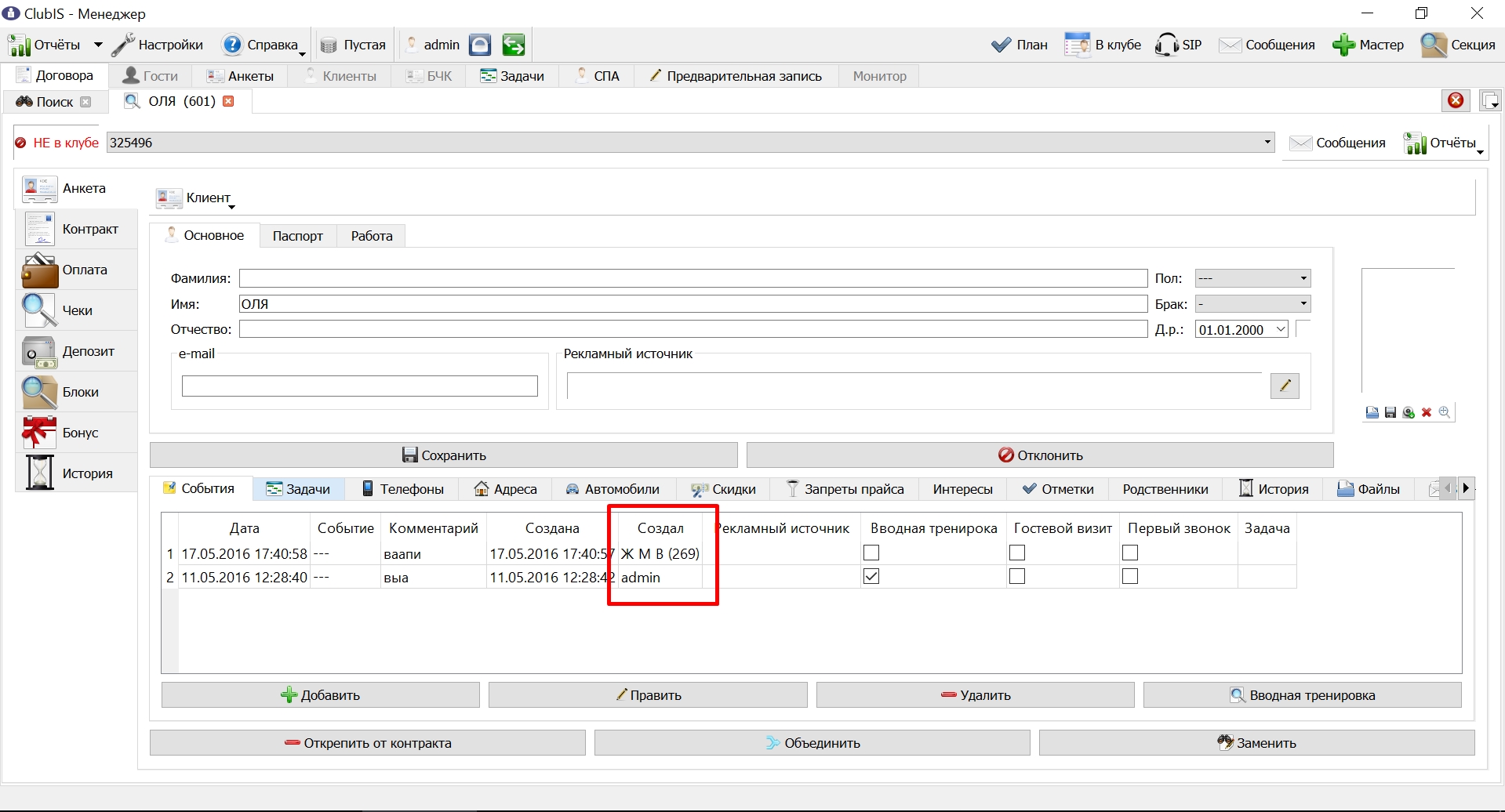The height and width of the screenshot is (812, 1505).
Task: Check Гостевой визит box in first row
Action: pos(1017,553)
